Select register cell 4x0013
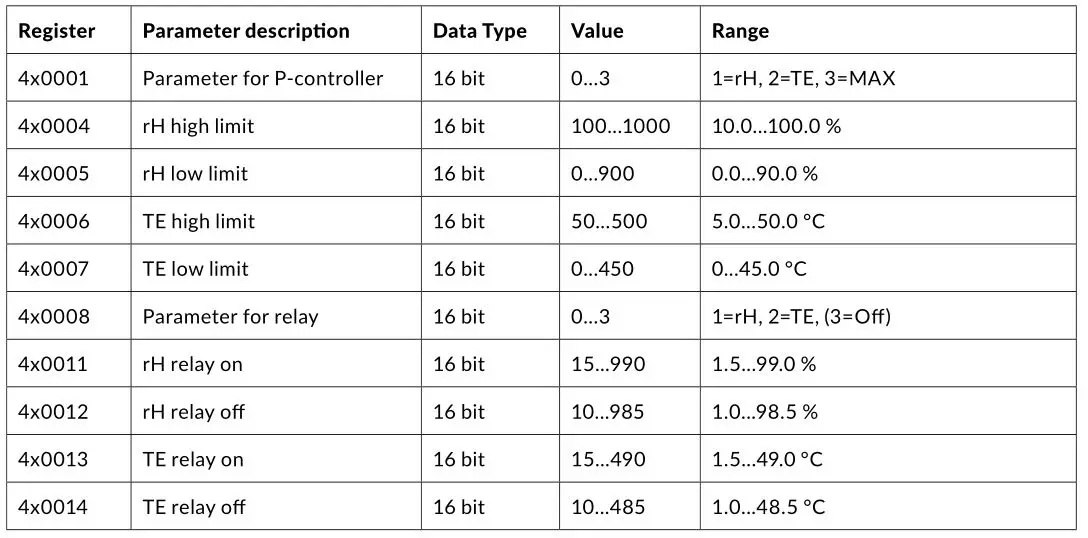Image resolution: width=1088 pixels, height=538 pixels. [x=54, y=460]
